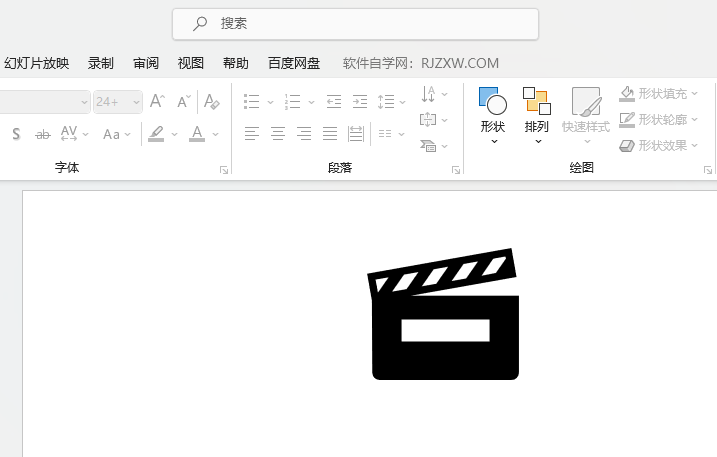
Task: Align text to the right
Action: tap(304, 134)
